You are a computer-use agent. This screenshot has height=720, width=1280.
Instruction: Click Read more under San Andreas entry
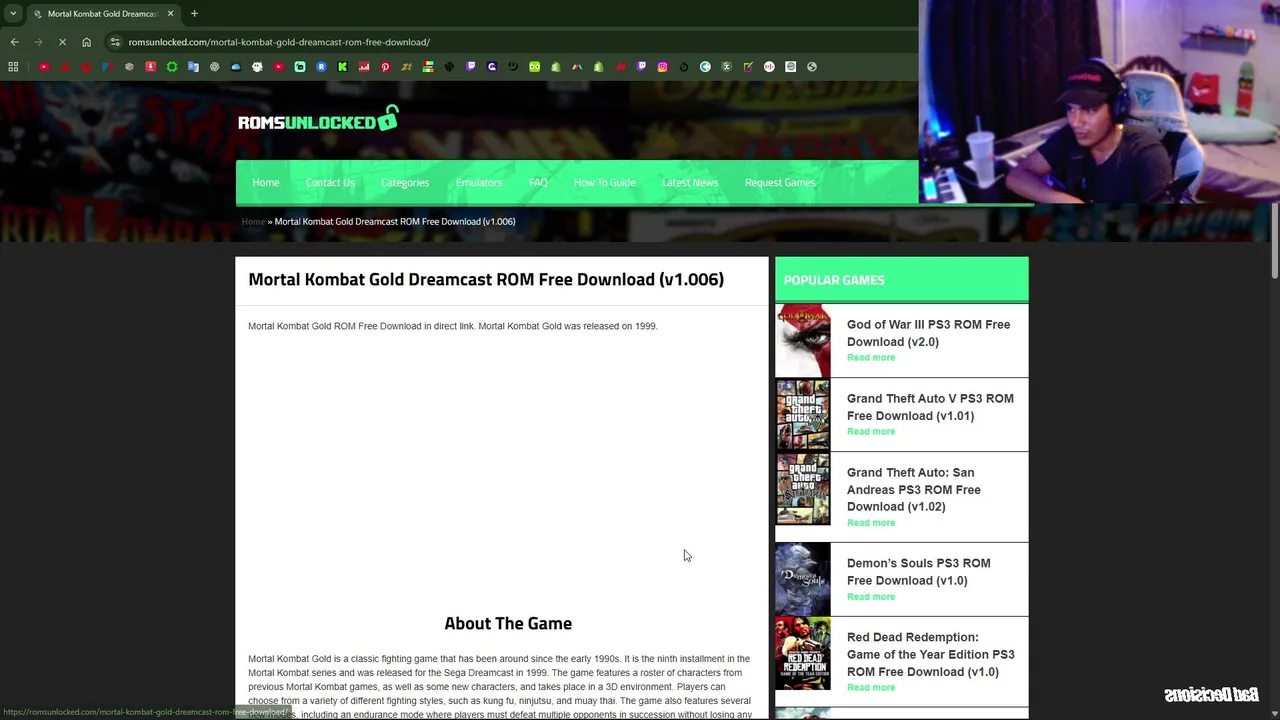pyautogui.click(x=871, y=522)
